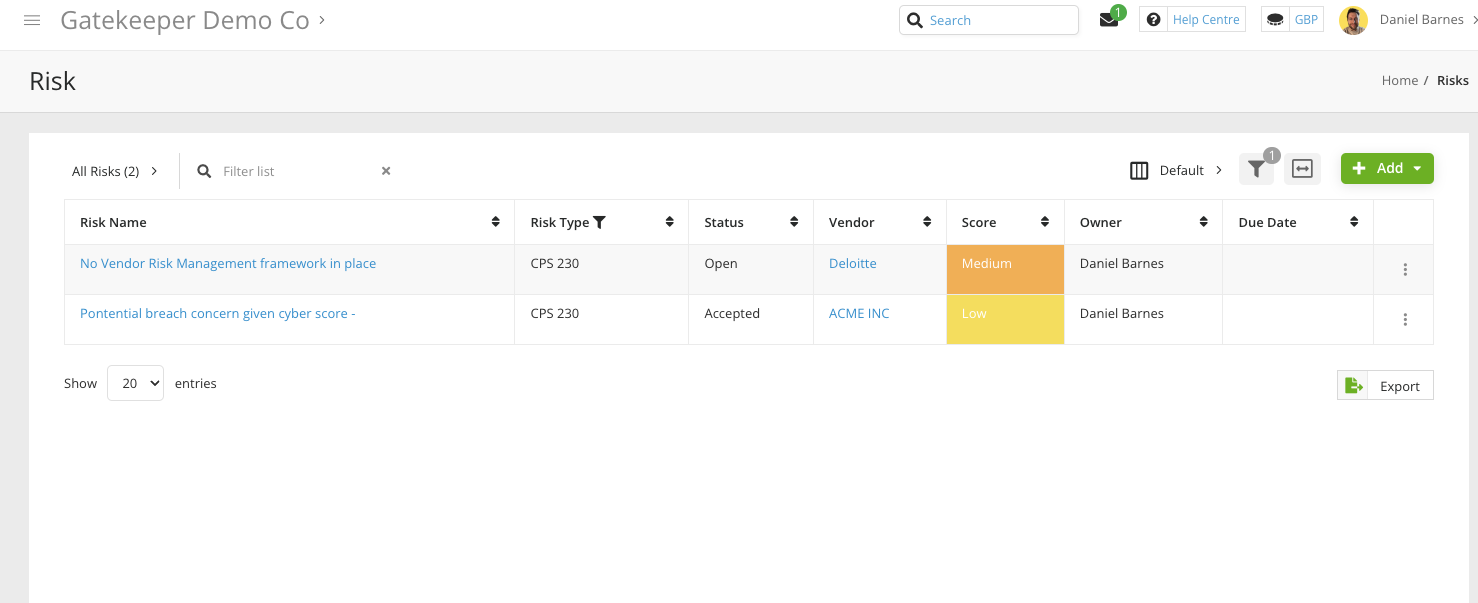Click the filter funnel icon showing one active filter
The width and height of the screenshot is (1478, 603).
click(x=1257, y=169)
